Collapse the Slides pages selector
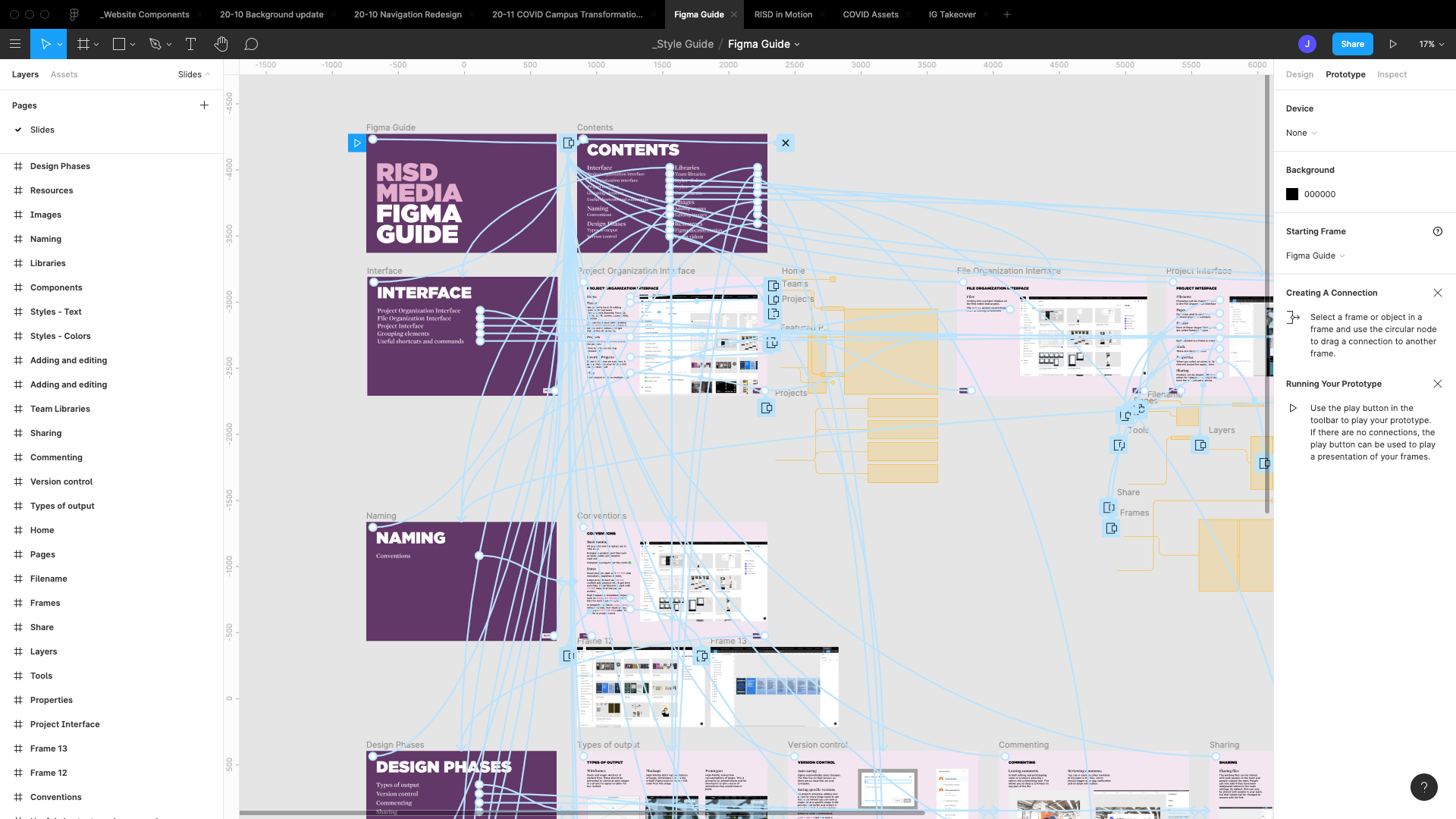Viewport: 1456px width, 819px height. (194, 74)
